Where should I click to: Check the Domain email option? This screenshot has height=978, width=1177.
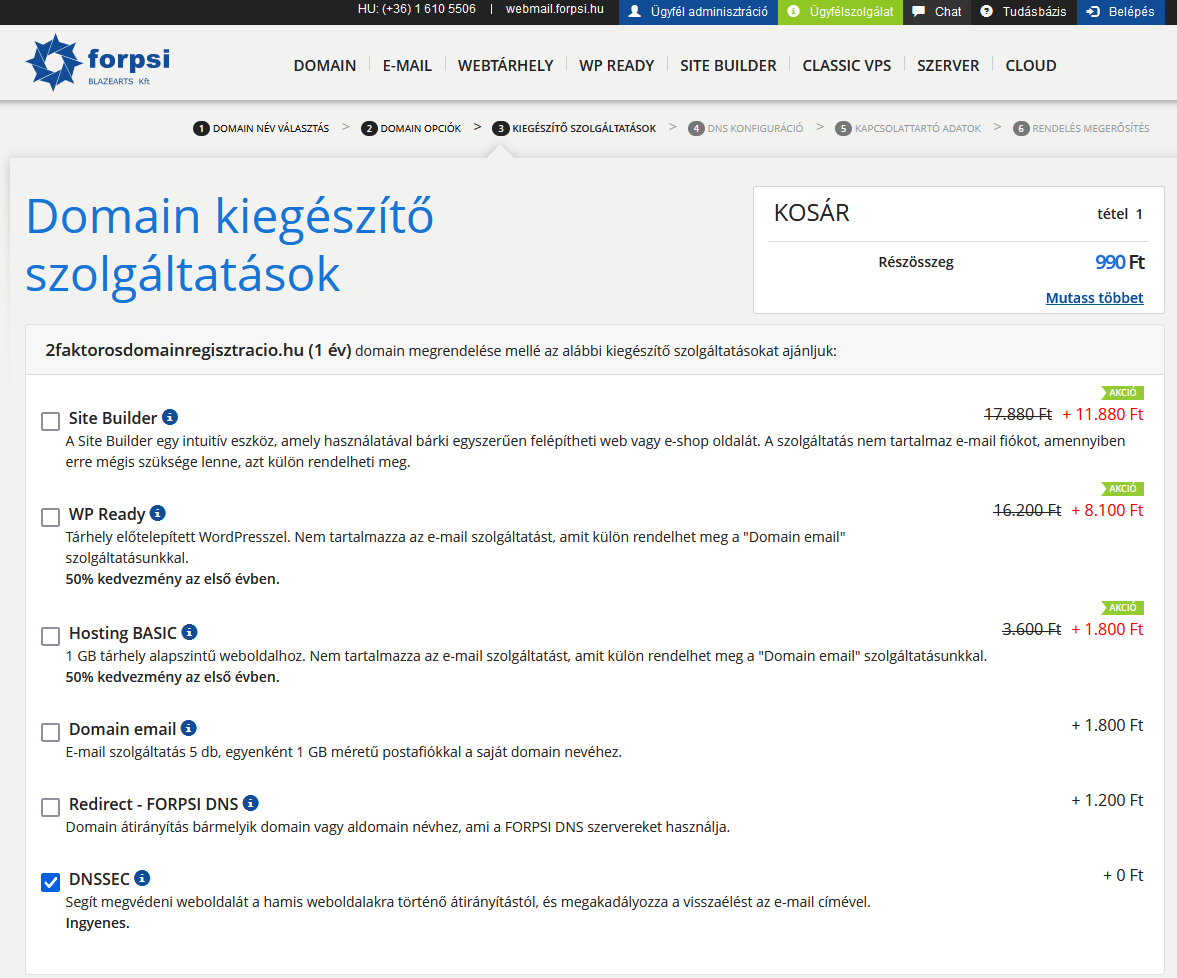(x=50, y=733)
